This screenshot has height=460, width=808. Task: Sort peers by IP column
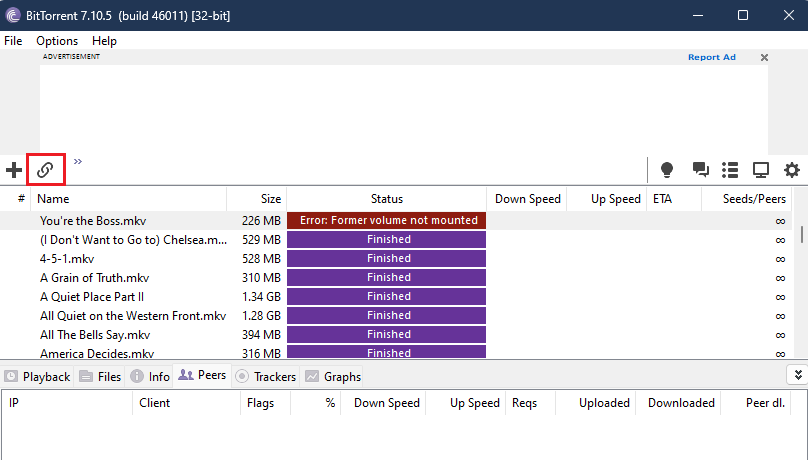tap(67, 403)
